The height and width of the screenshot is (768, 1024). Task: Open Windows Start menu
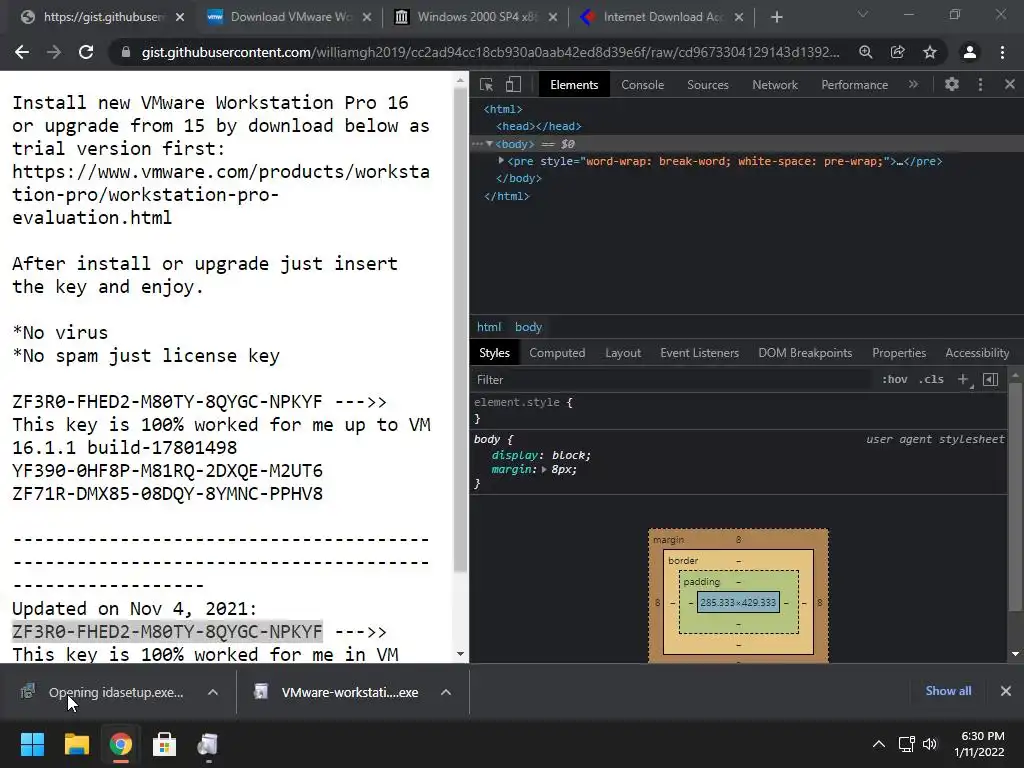click(32, 744)
